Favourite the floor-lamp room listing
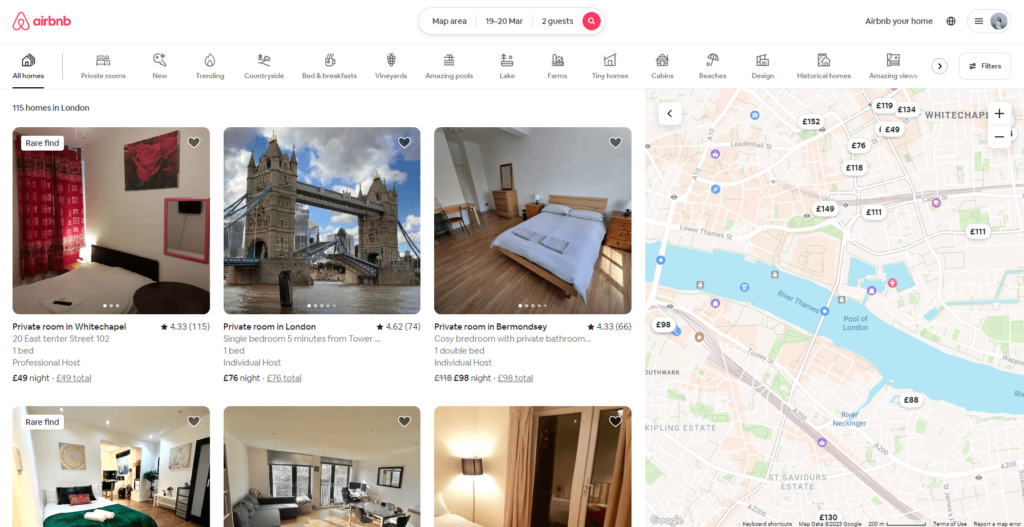Screen dimensions: 1024x527 [615, 421]
